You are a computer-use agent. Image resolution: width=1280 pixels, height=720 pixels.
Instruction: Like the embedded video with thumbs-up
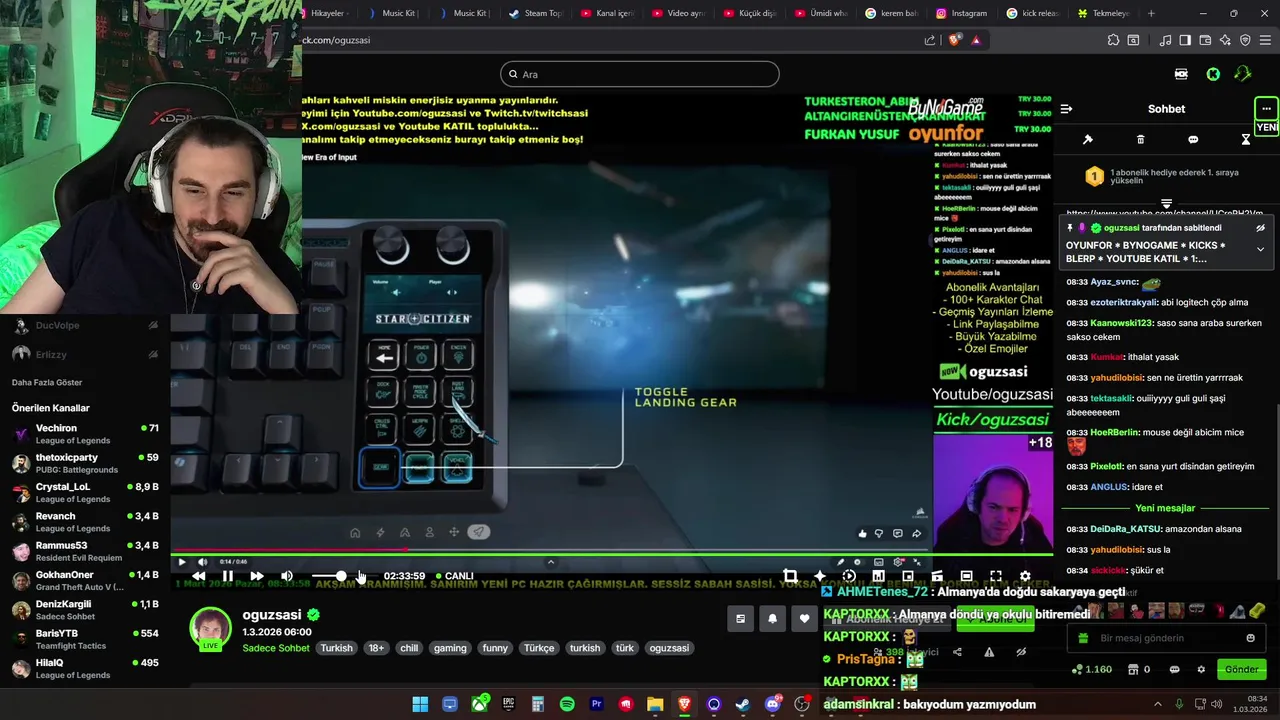point(862,534)
